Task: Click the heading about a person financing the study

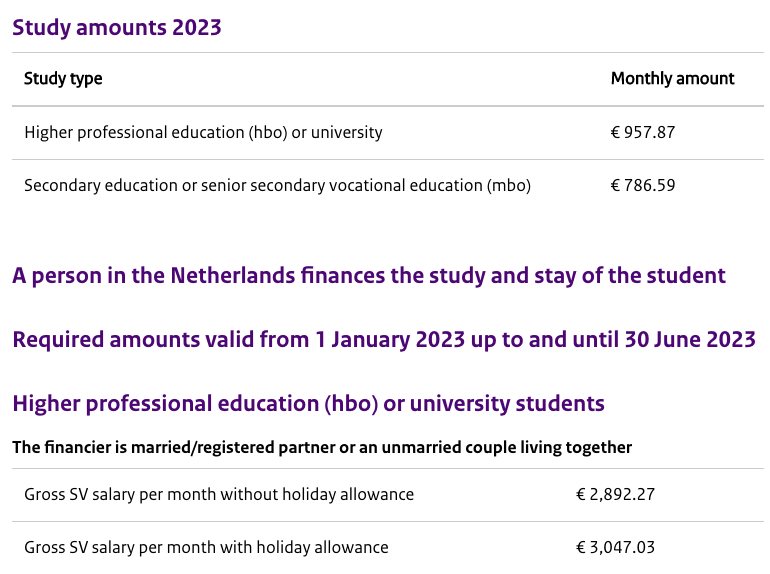Action: point(368,276)
